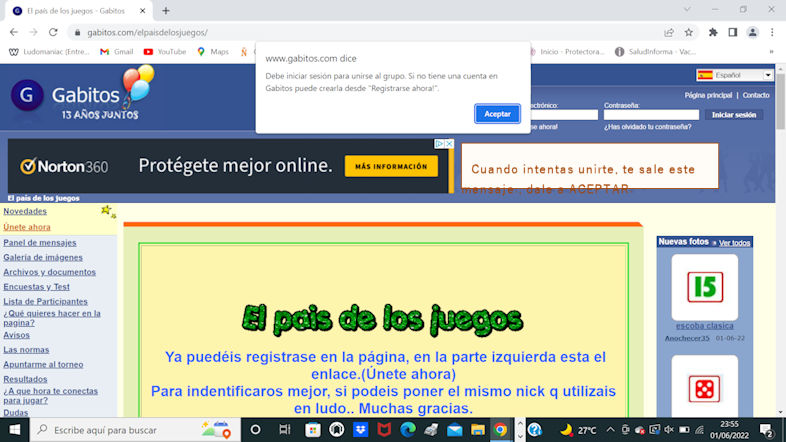Select the El pais de los juegos tab

77,11
